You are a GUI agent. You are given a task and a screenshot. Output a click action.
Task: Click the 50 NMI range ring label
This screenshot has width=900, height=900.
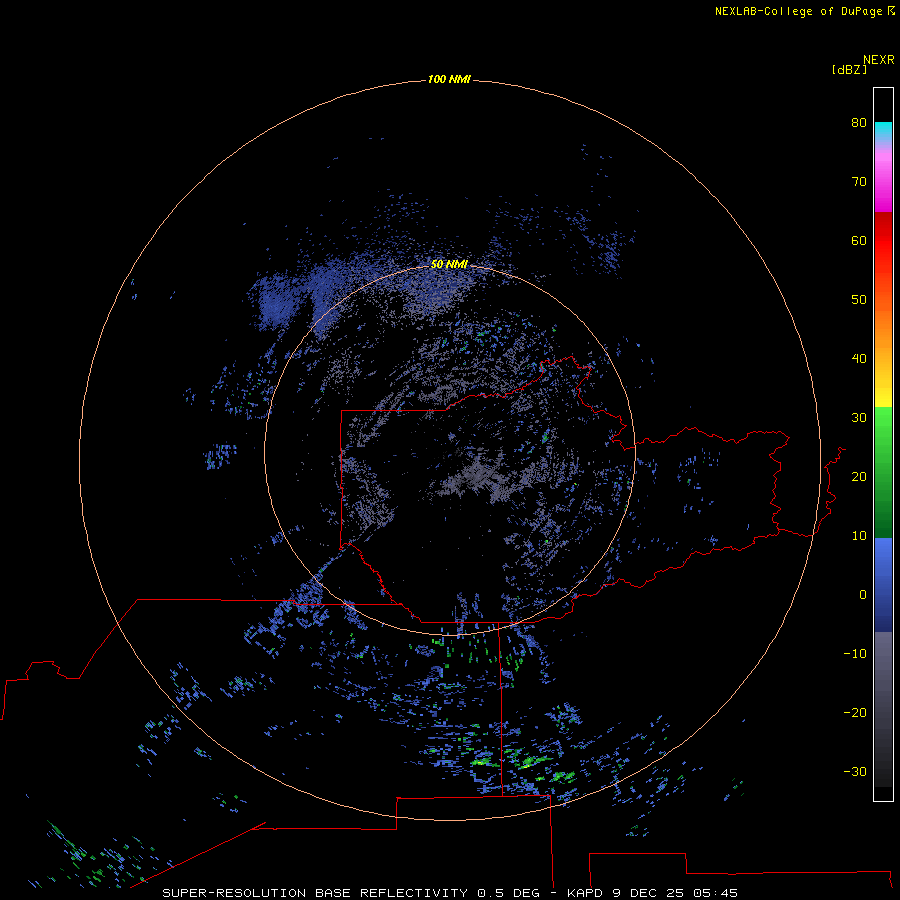tap(449, 264)
